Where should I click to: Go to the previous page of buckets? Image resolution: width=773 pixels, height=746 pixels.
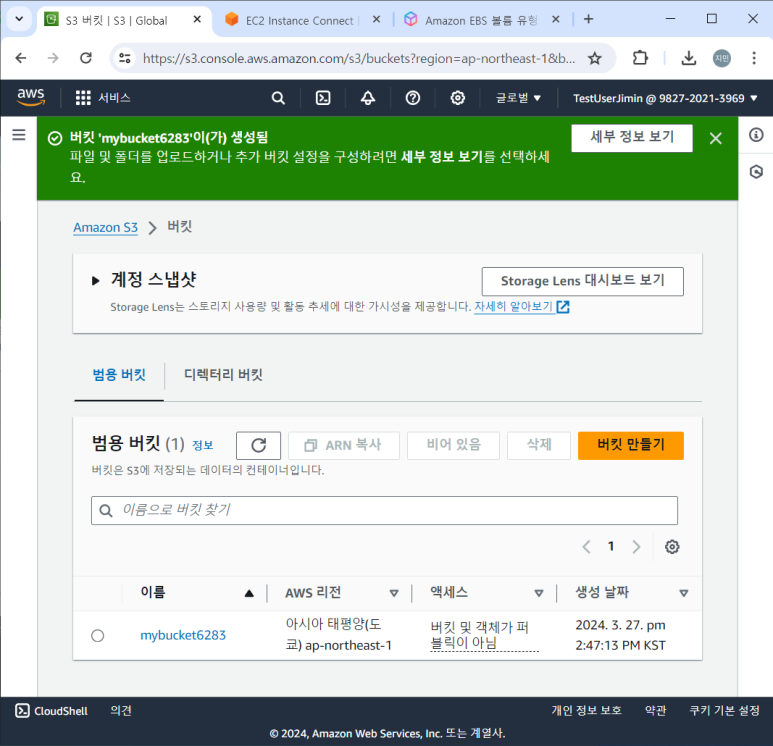click(586, 546)
